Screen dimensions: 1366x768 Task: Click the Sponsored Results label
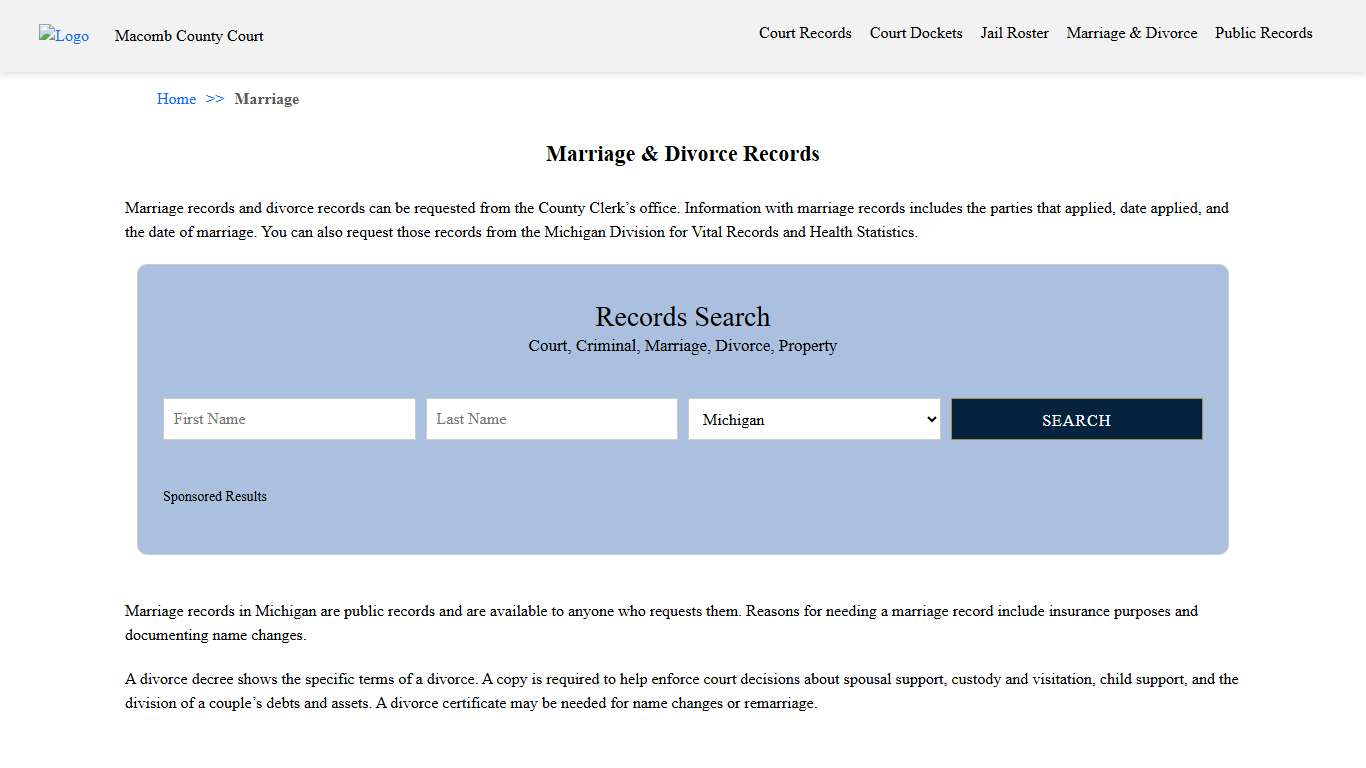(x=215, y=496)
